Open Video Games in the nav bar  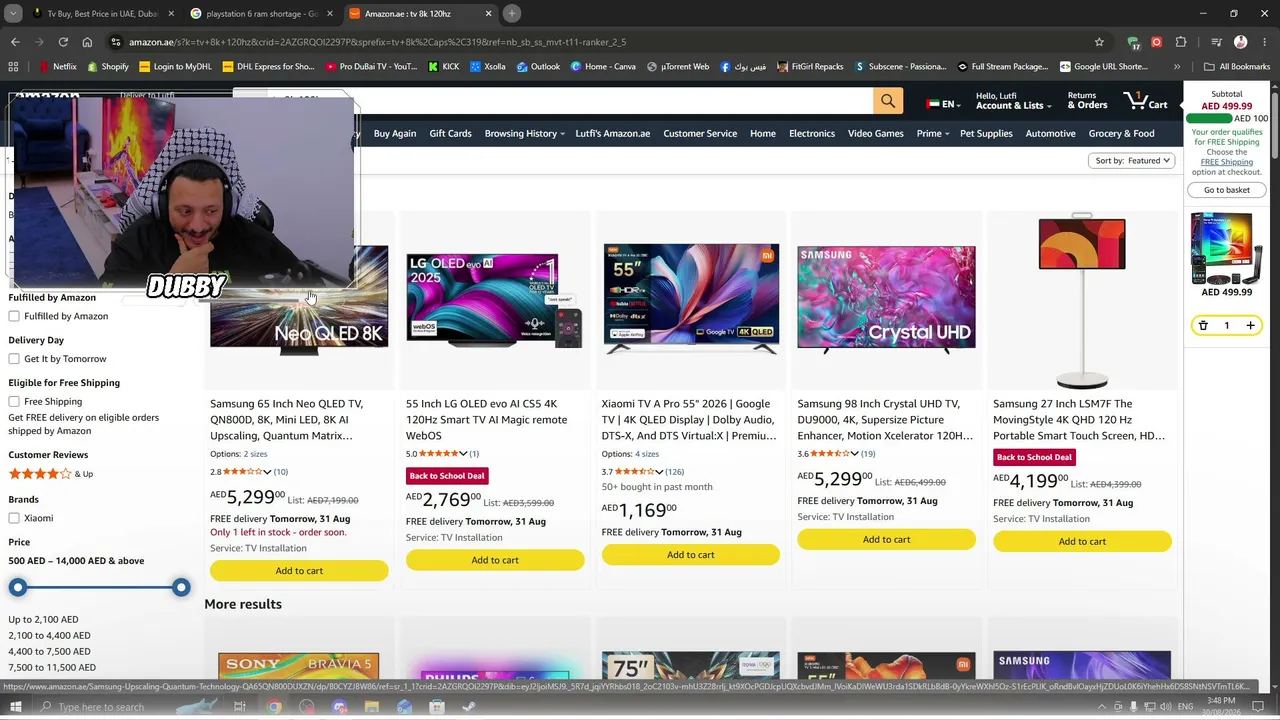tap(876, 133)
